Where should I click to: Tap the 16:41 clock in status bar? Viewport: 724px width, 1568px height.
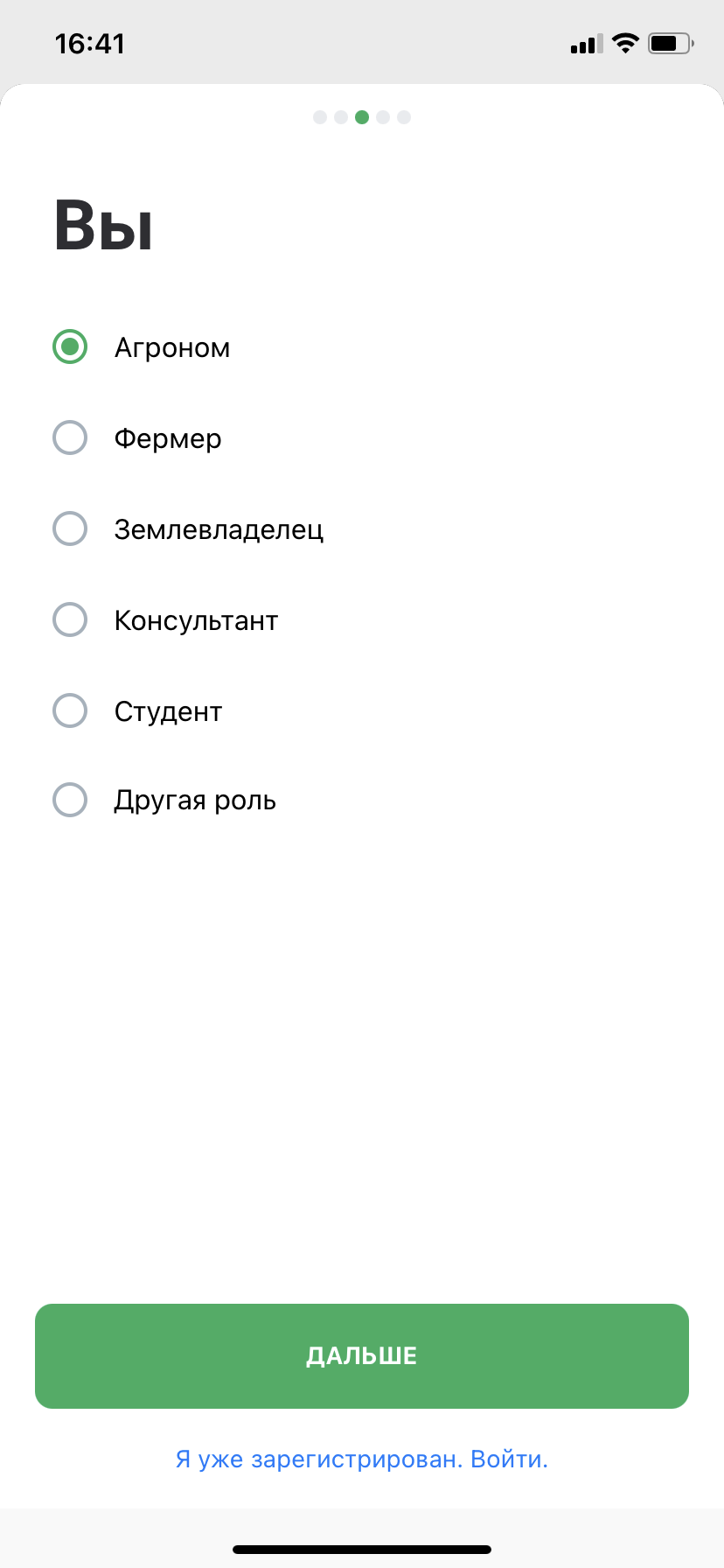click(90, 44)
